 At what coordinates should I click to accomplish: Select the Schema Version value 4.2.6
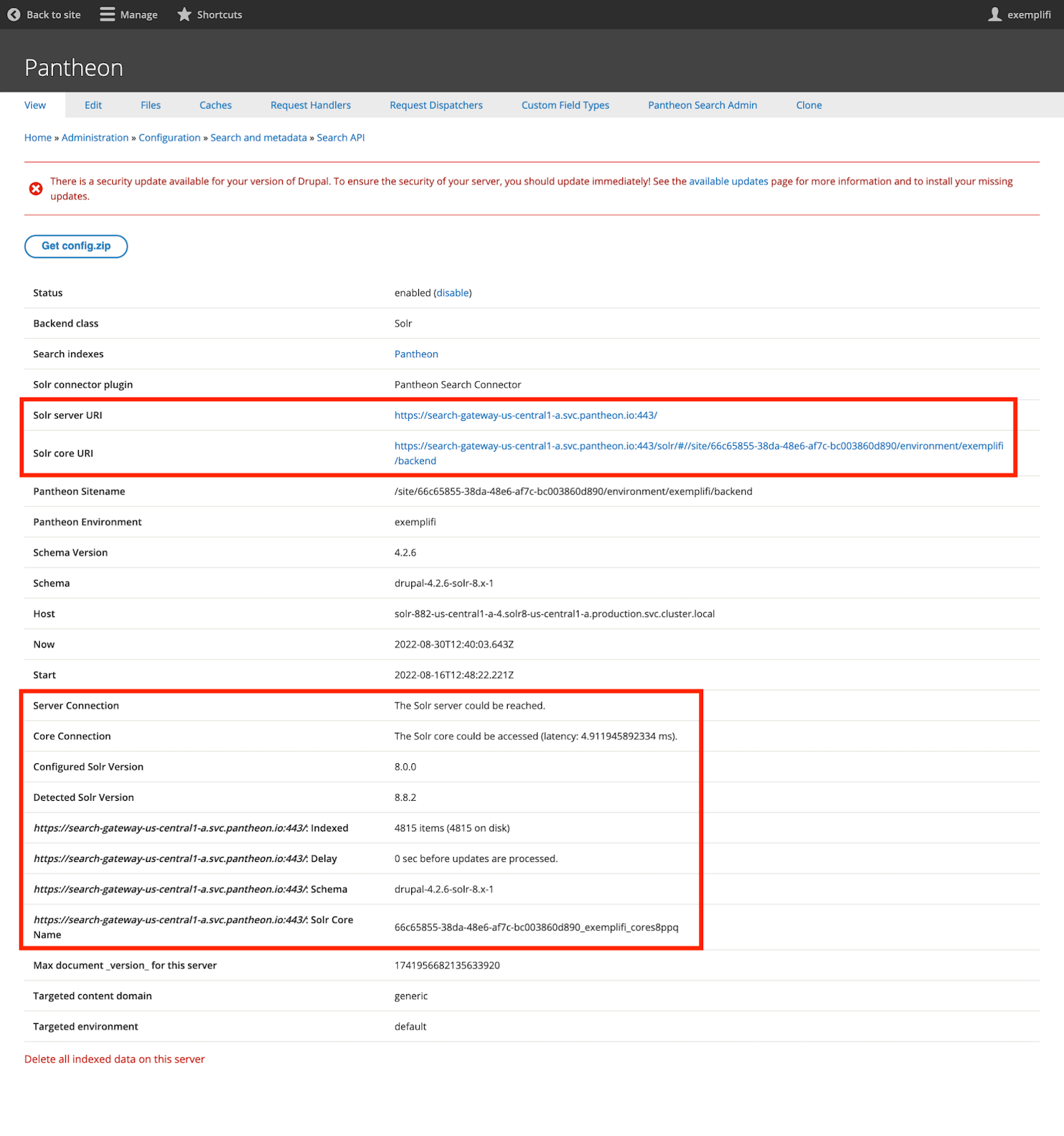pyautogui.click(x=405, y=552)
